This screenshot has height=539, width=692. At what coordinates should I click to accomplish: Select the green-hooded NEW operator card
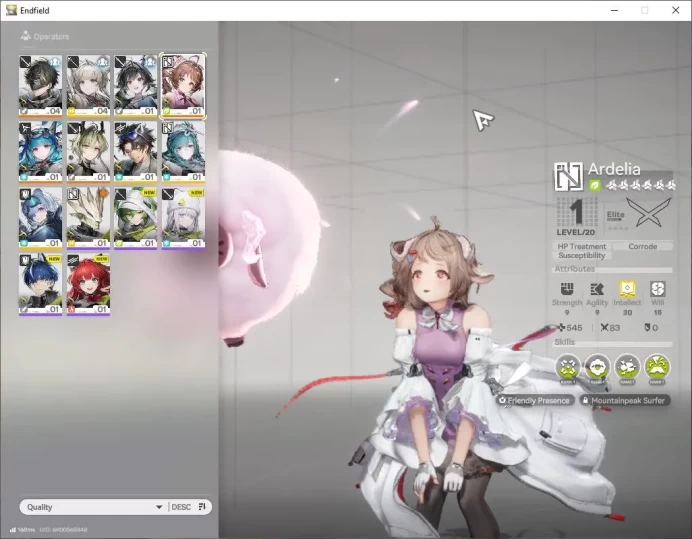point(135,218)
